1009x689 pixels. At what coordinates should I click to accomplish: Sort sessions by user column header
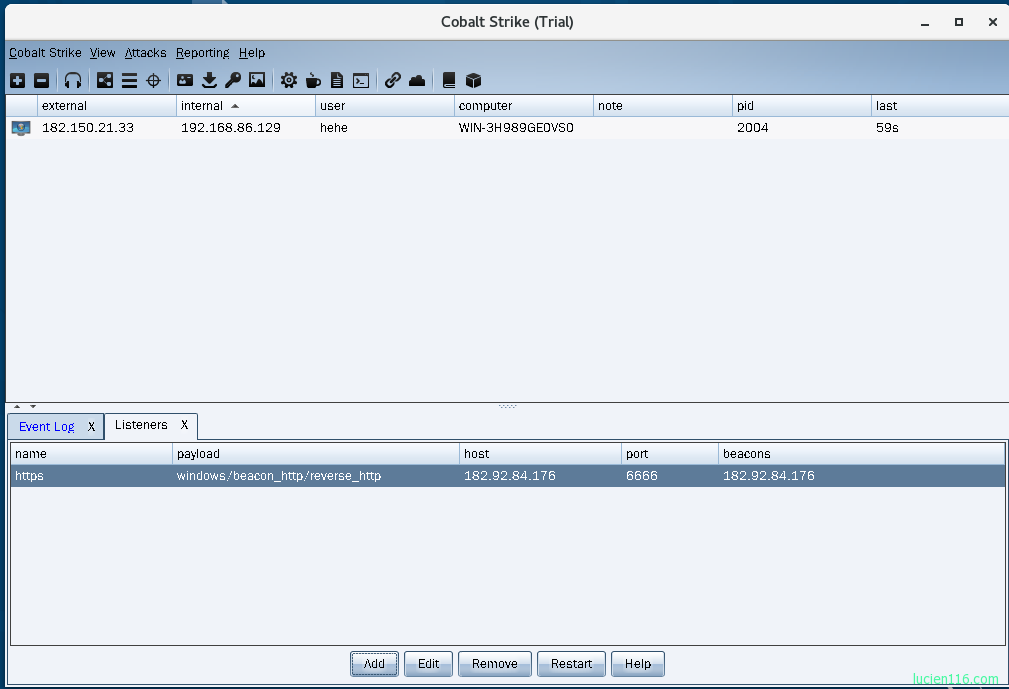(385, 106)
